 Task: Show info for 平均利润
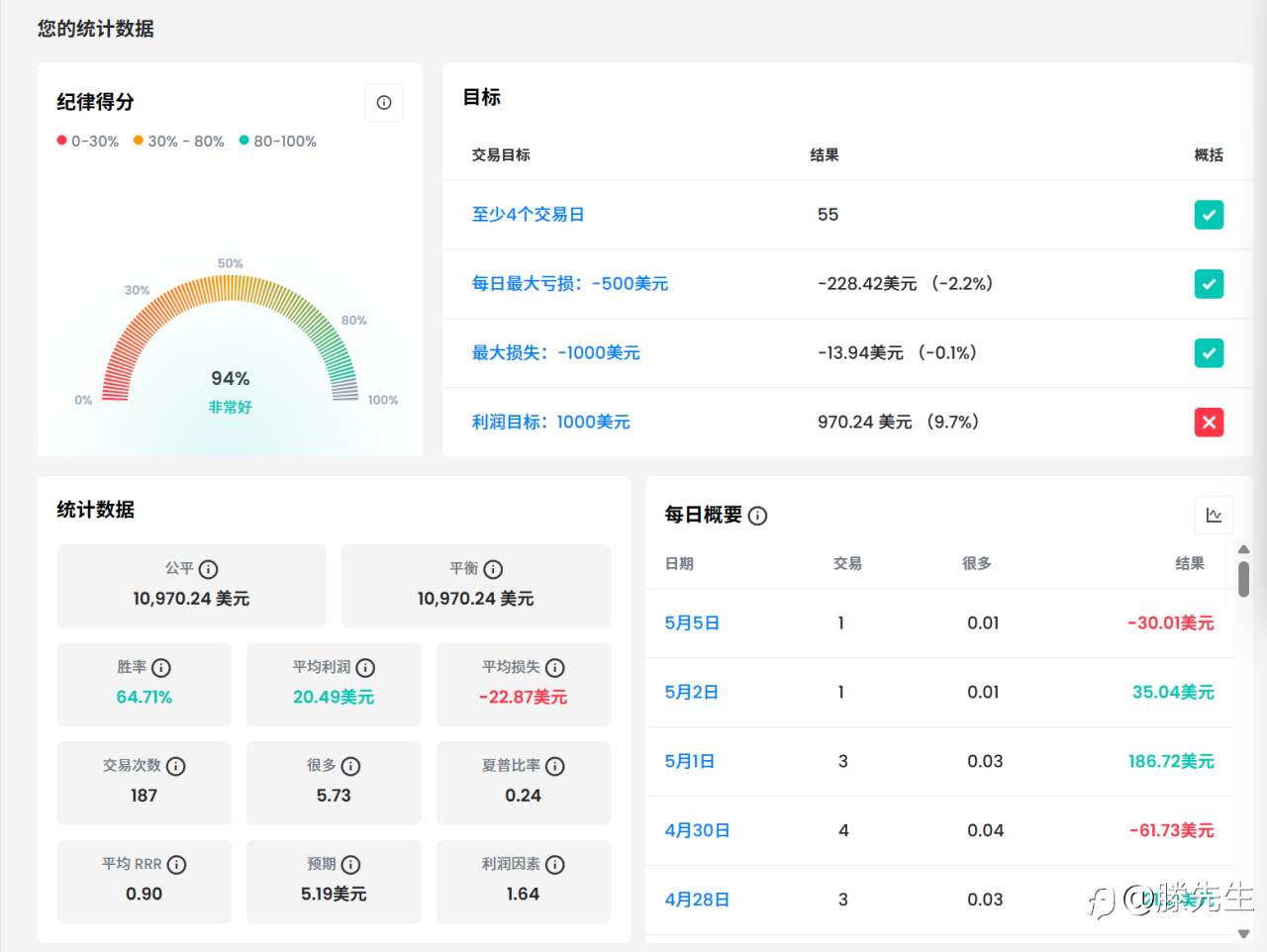(x=365, y=668)
